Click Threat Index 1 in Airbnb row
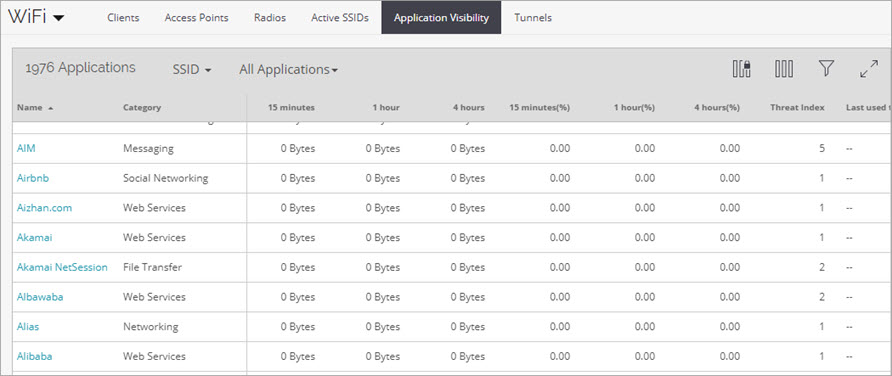This screenshot has width=892, height=376. [821, 178]
